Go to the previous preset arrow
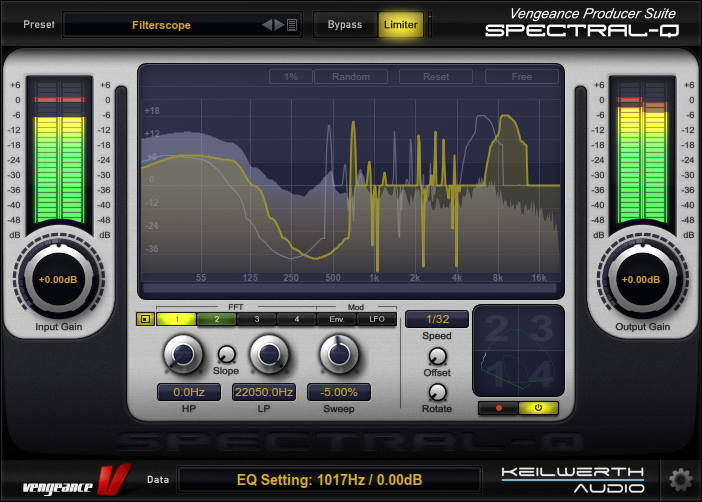Image resolution: width=702 pixels, height=502 pixels. [x=267, y=25]
